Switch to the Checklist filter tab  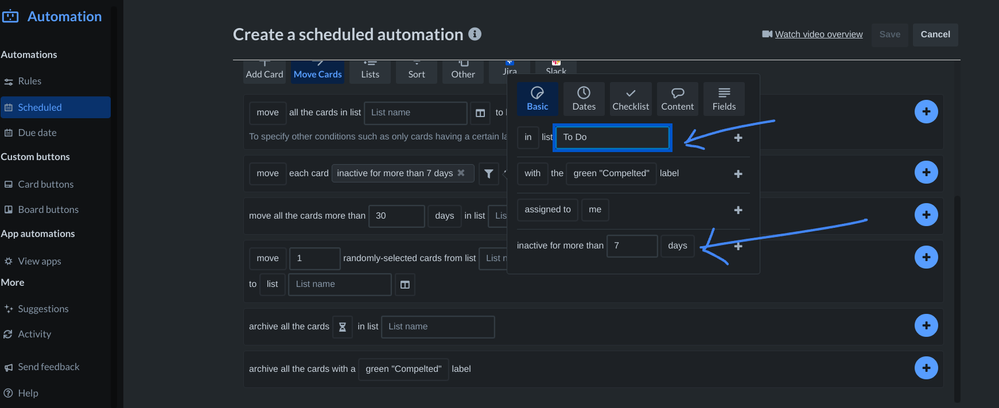631,99
